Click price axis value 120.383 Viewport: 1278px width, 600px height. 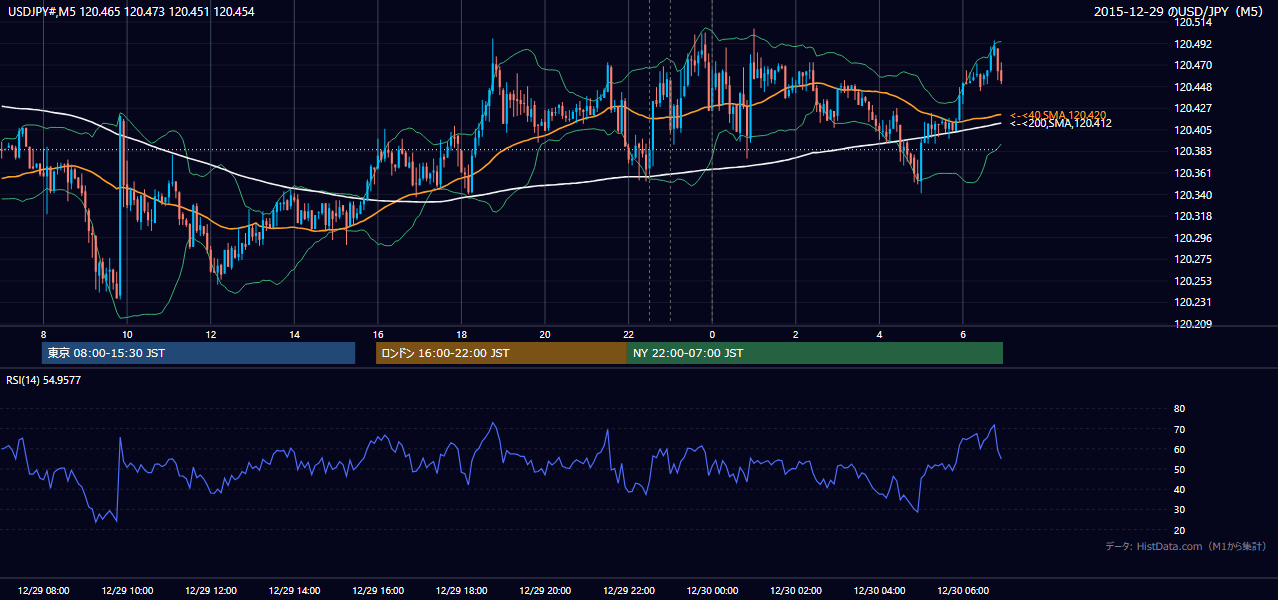pyautogui.click(x=1192, y=151)
